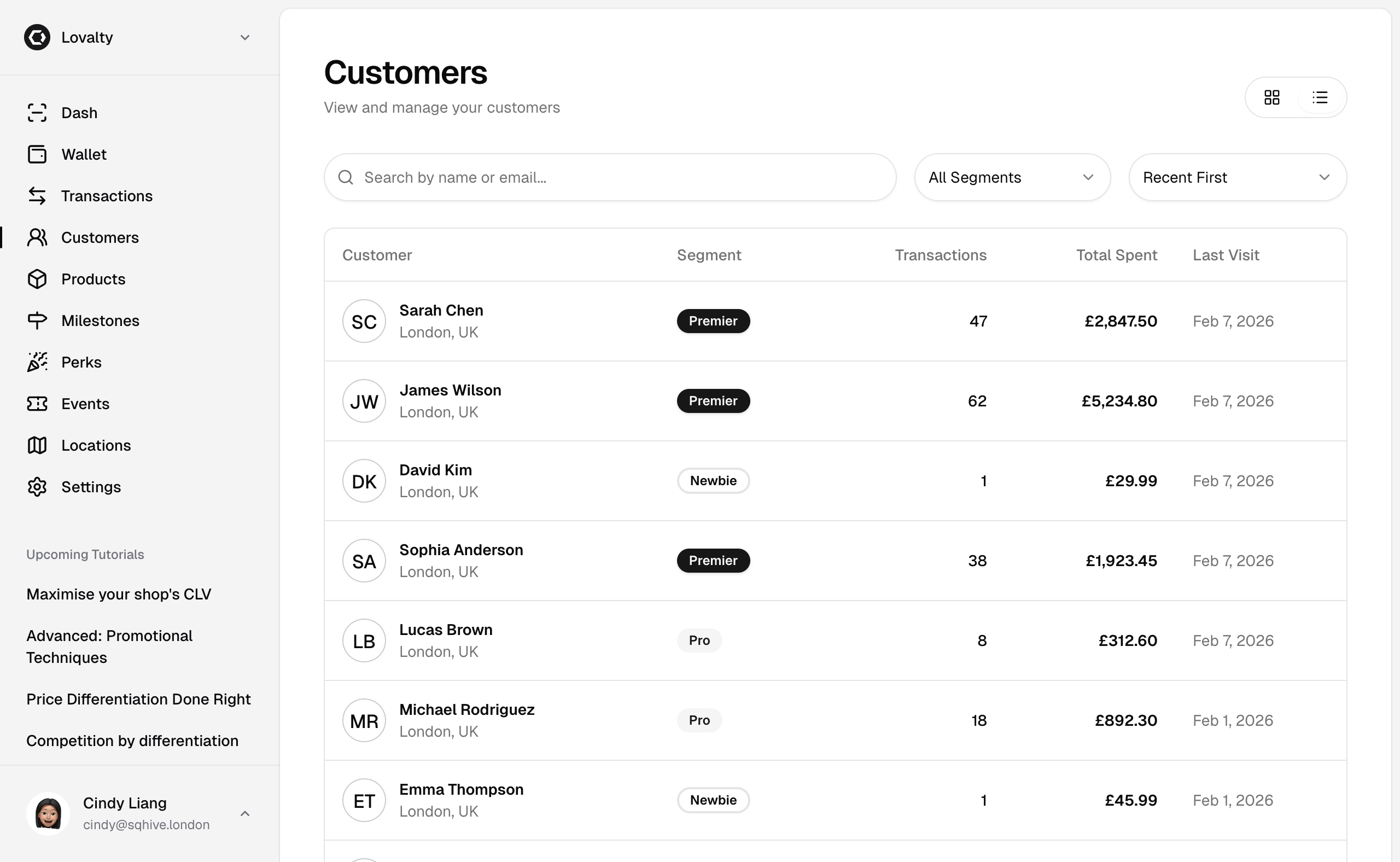Open the All Segments dropdown
The width and height of the screenshot is (1400, 862).
1012,177
